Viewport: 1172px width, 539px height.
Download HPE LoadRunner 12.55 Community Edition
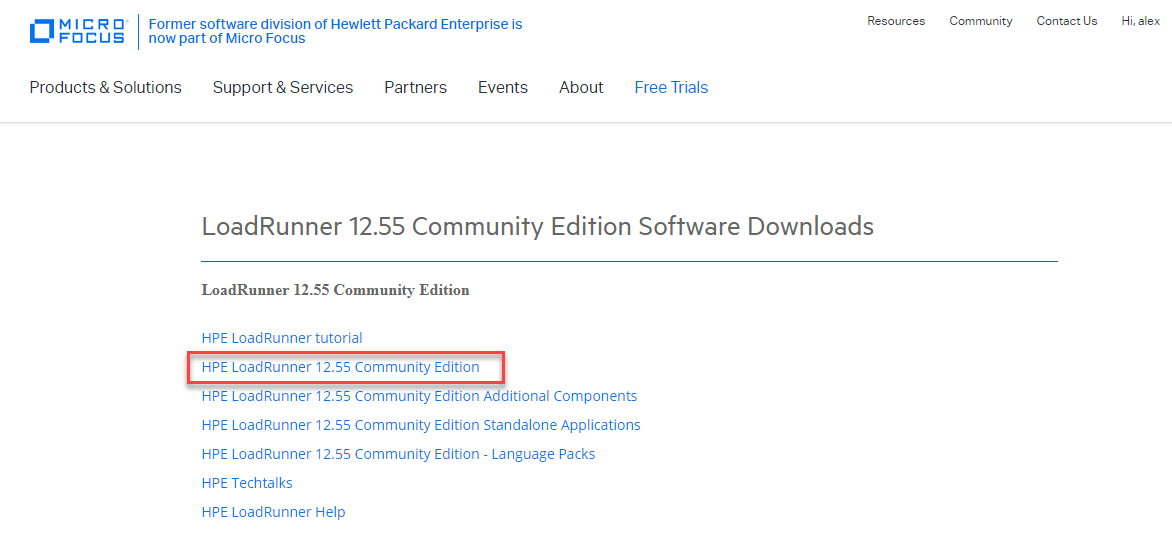[340, 367]
